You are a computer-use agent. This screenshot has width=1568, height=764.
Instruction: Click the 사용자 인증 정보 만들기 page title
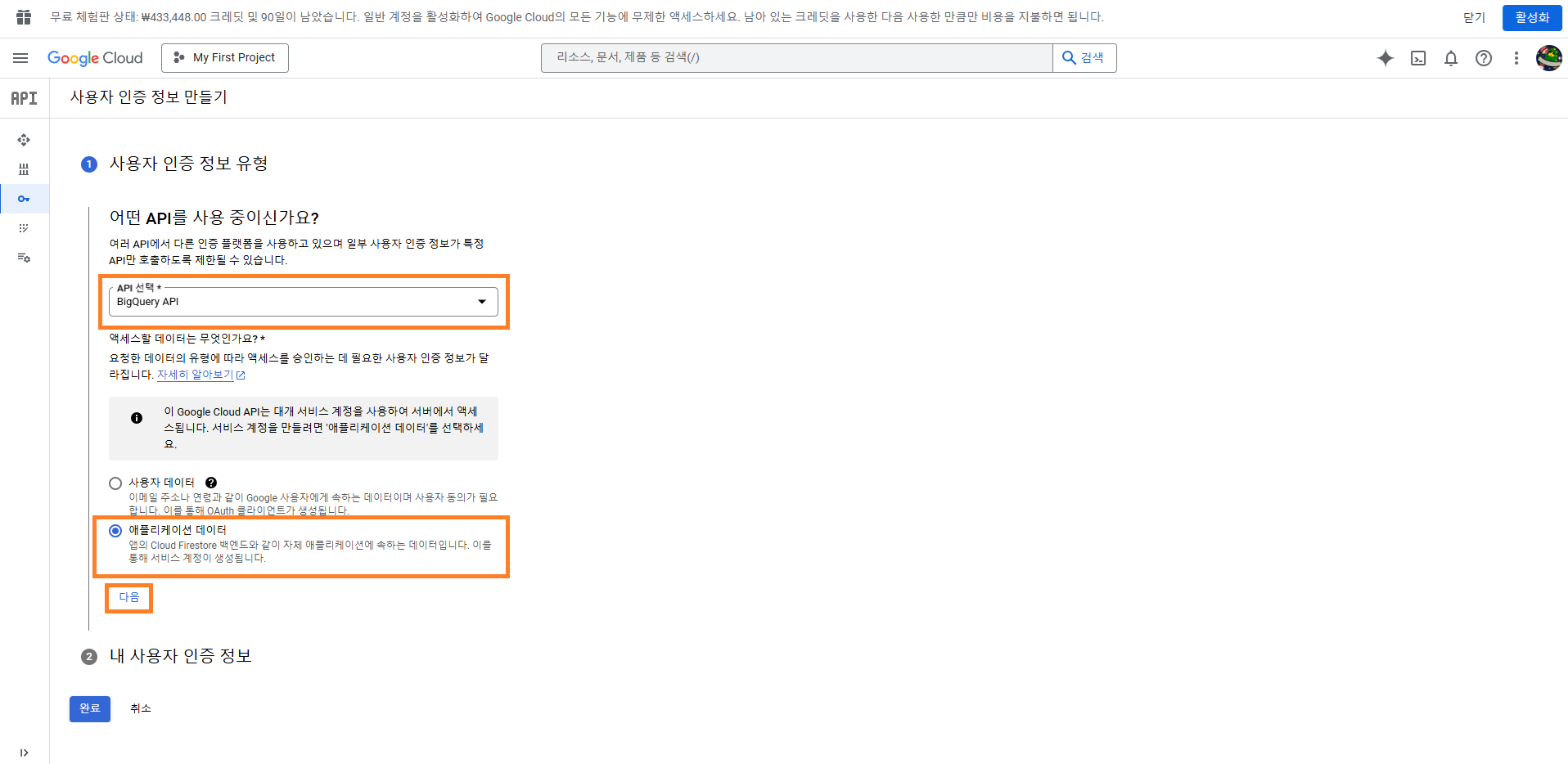pyautogui.click(x=149, y=97)
